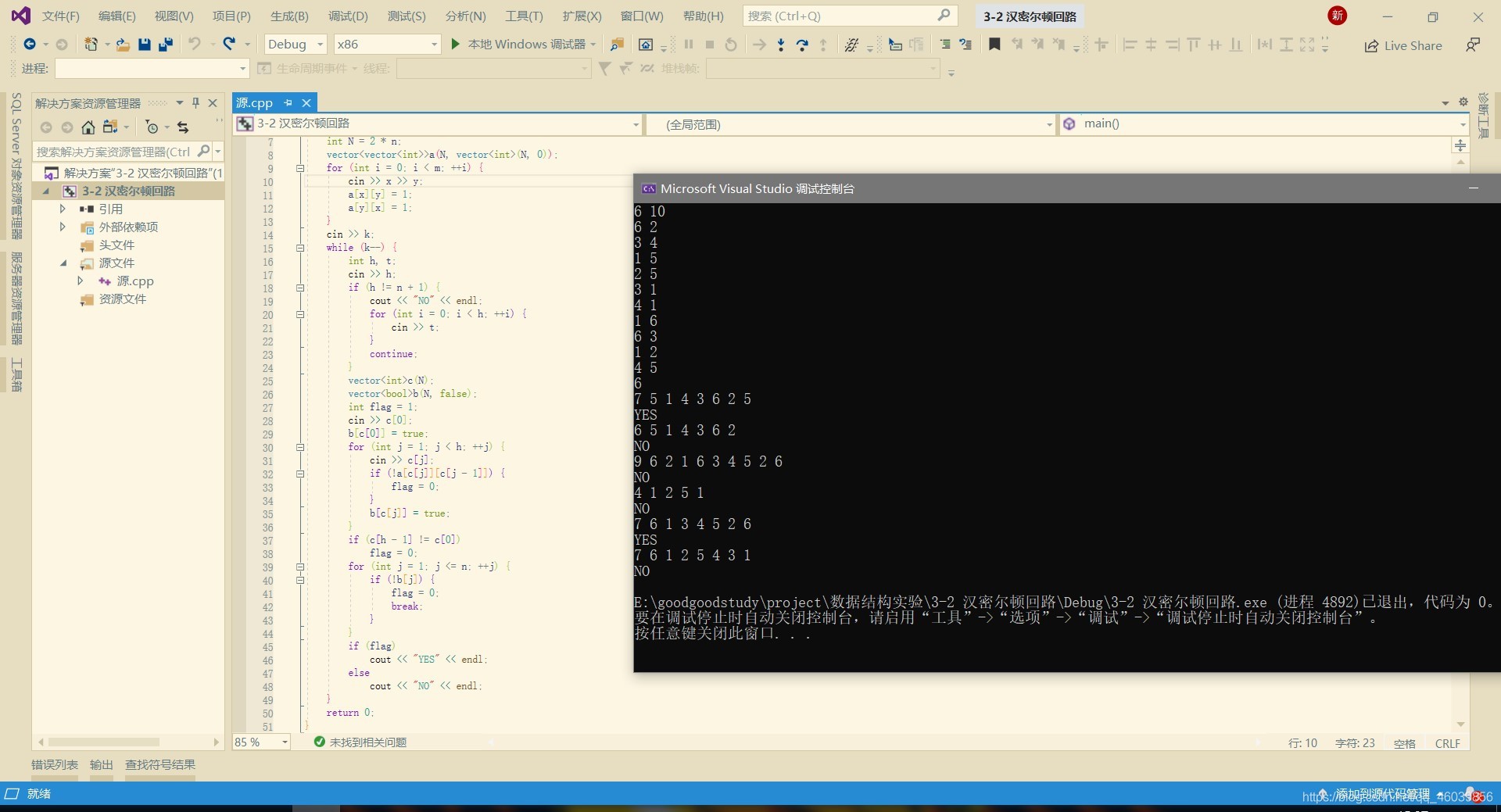The image size is (1501, 812).
Task: Open the SQL Server 对象资源管理器 side tab
Action: (x=16, y=166)
